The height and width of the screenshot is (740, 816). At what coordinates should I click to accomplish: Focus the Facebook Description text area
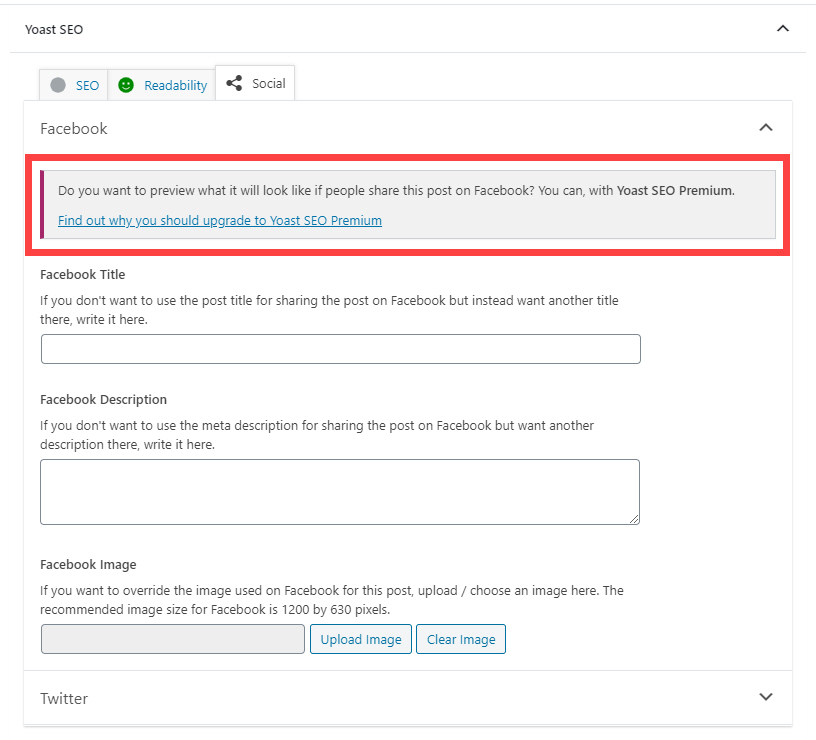point(340,492)
